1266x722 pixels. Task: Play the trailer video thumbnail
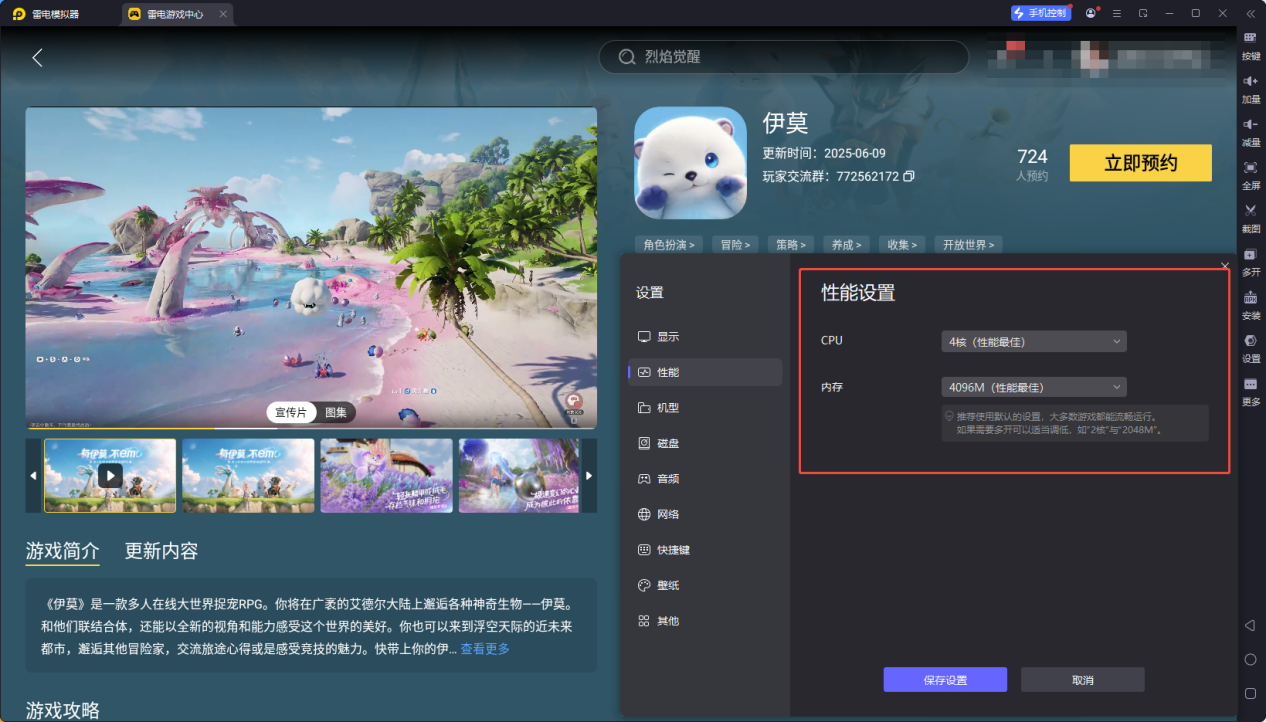pyautogui.click(x=110, y=475)
